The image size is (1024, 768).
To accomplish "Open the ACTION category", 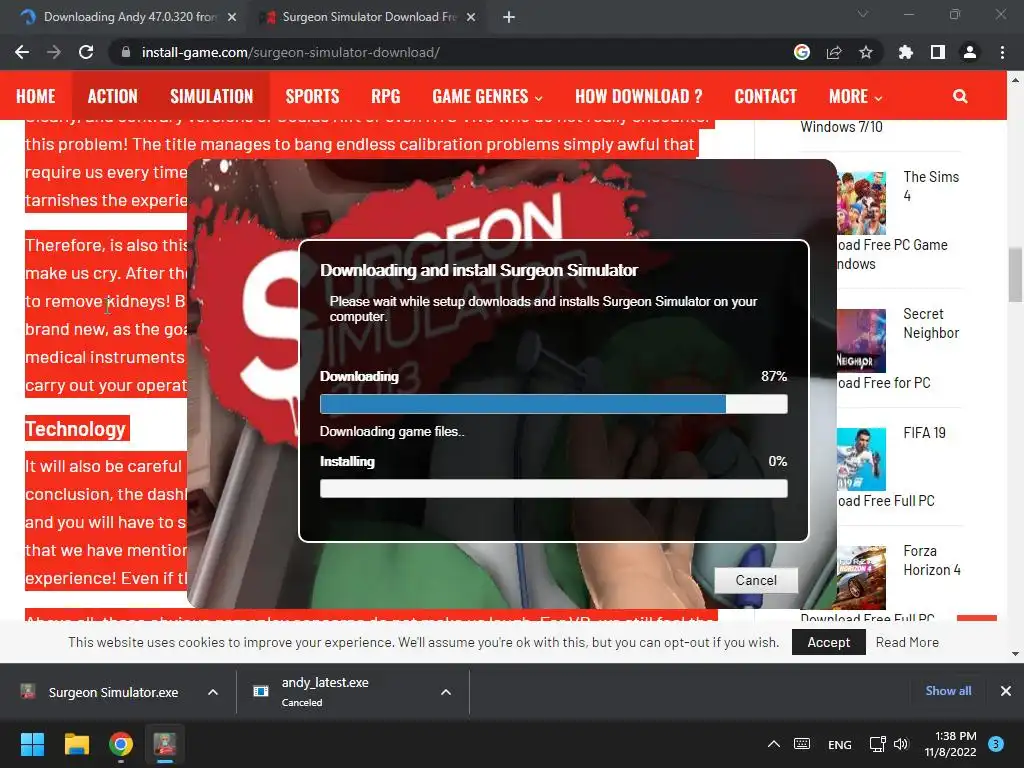I will [112, 97].
